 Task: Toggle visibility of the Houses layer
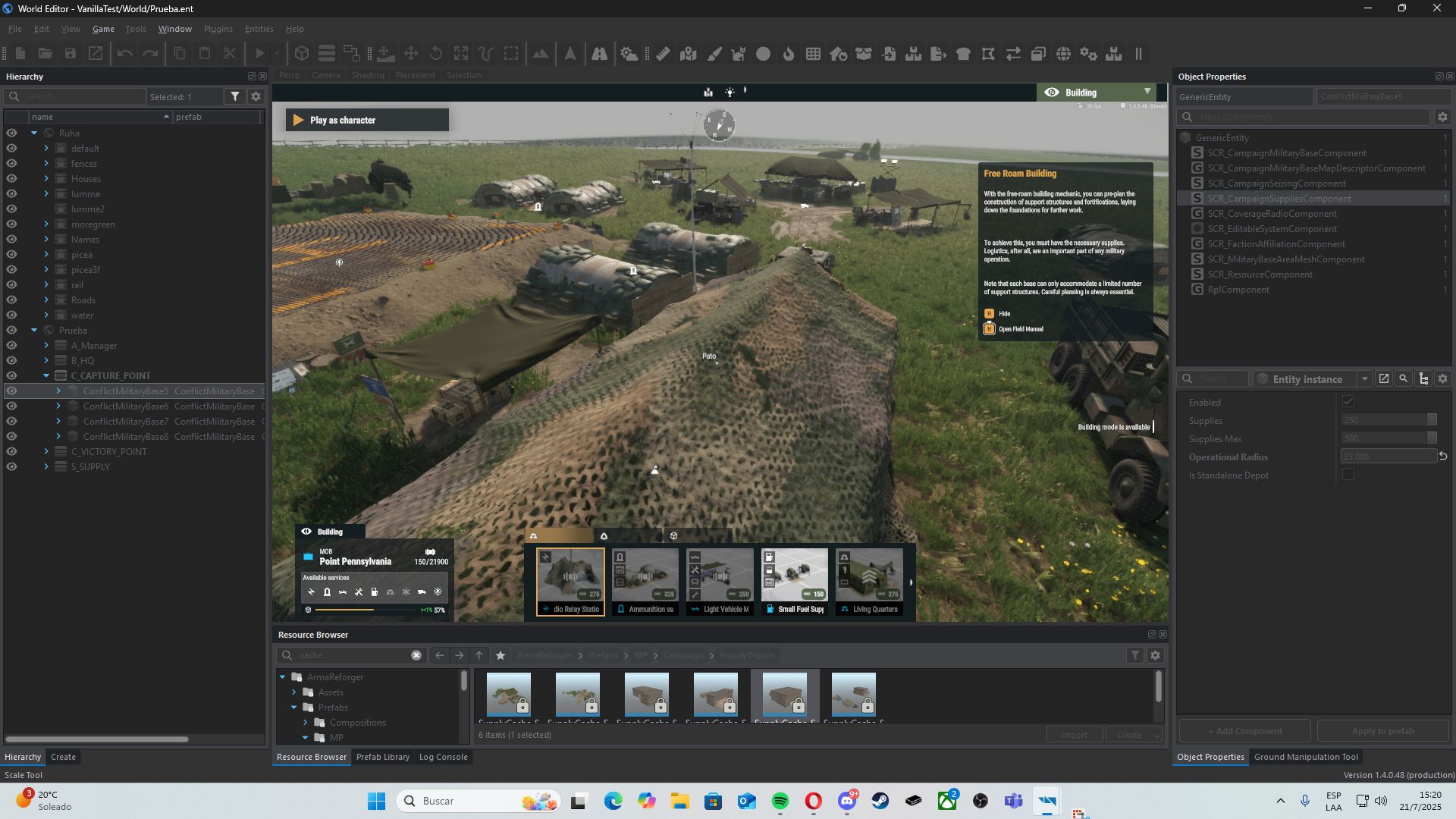click(x=11, y=178)
